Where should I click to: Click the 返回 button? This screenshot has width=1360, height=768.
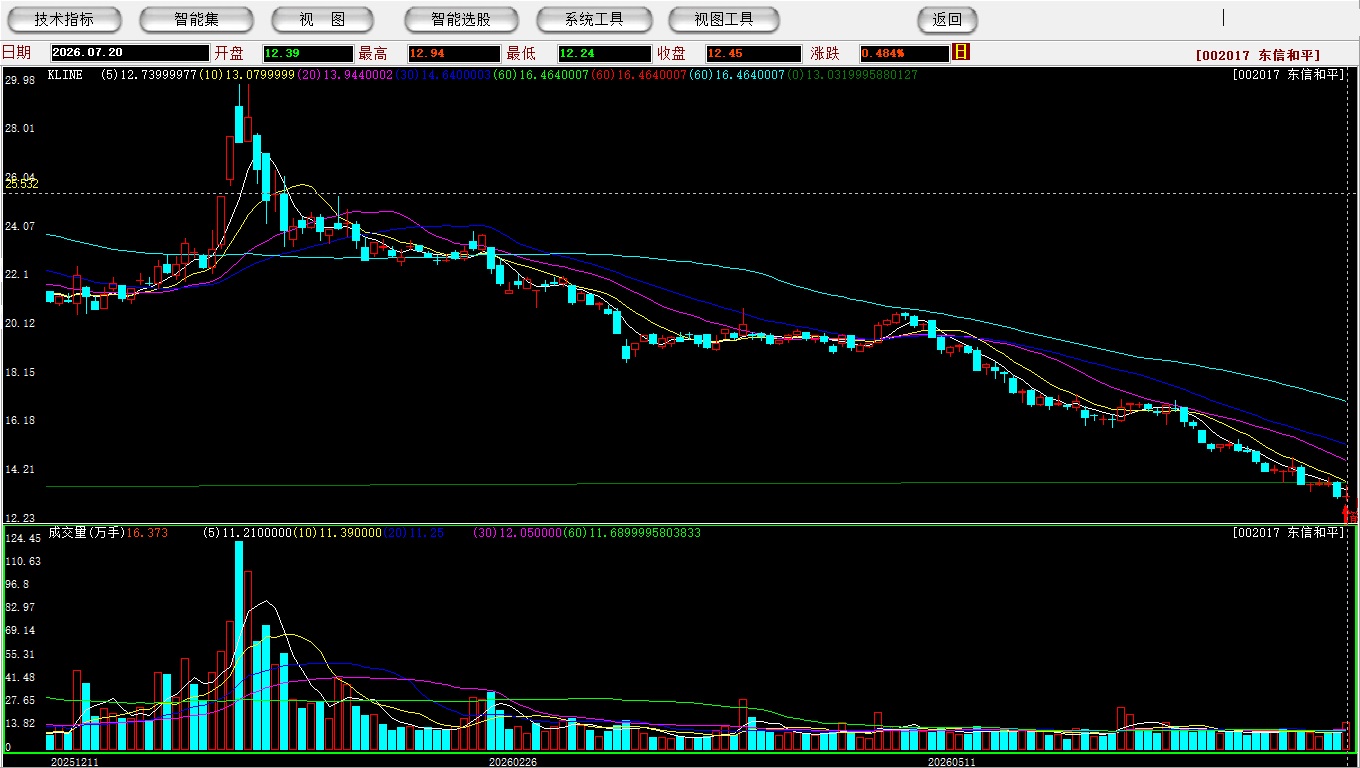coord(947,19)
